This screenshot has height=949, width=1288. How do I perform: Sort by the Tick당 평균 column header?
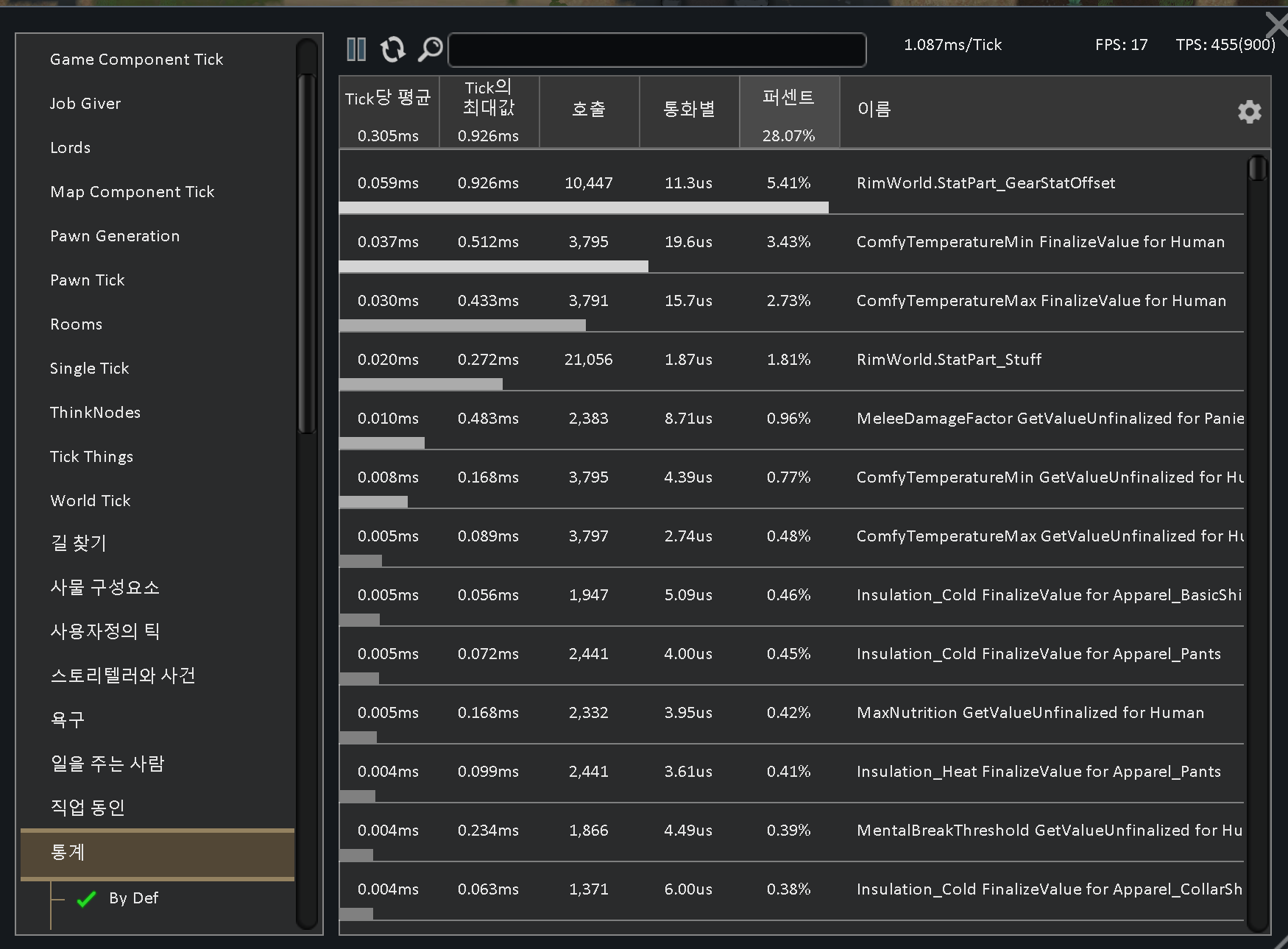(389, 112)
